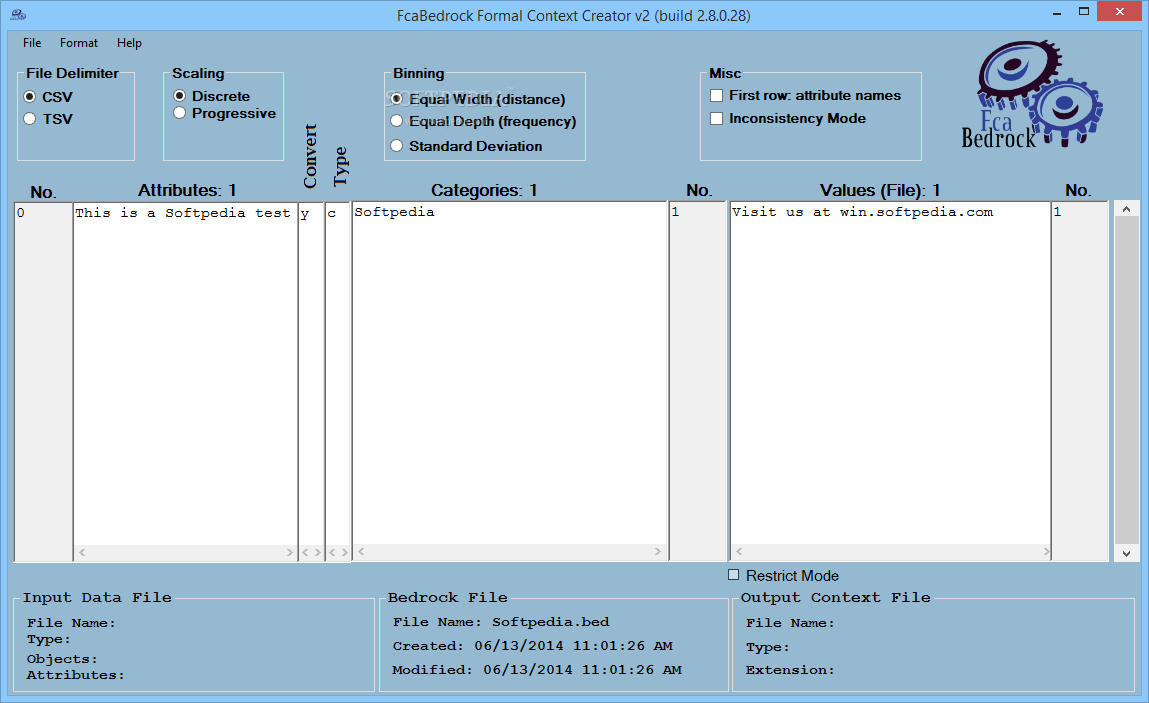Open the Format menu

[78, 43]
